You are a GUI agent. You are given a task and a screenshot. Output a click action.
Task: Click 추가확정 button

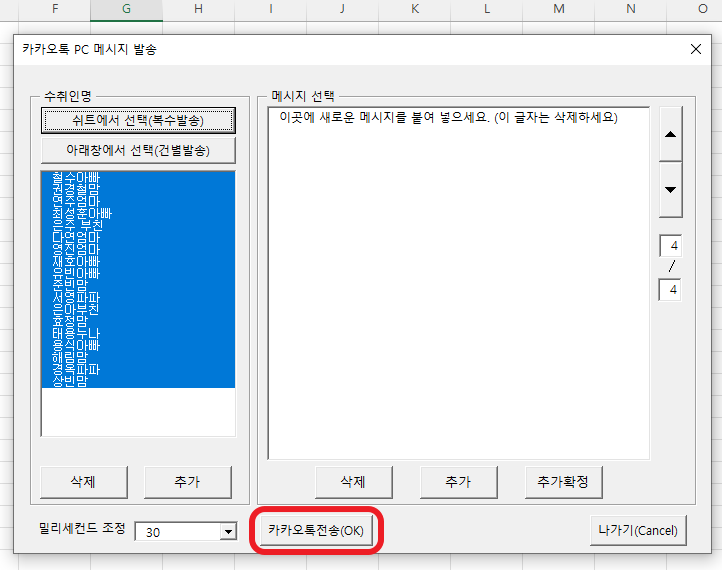click(563, 482)
